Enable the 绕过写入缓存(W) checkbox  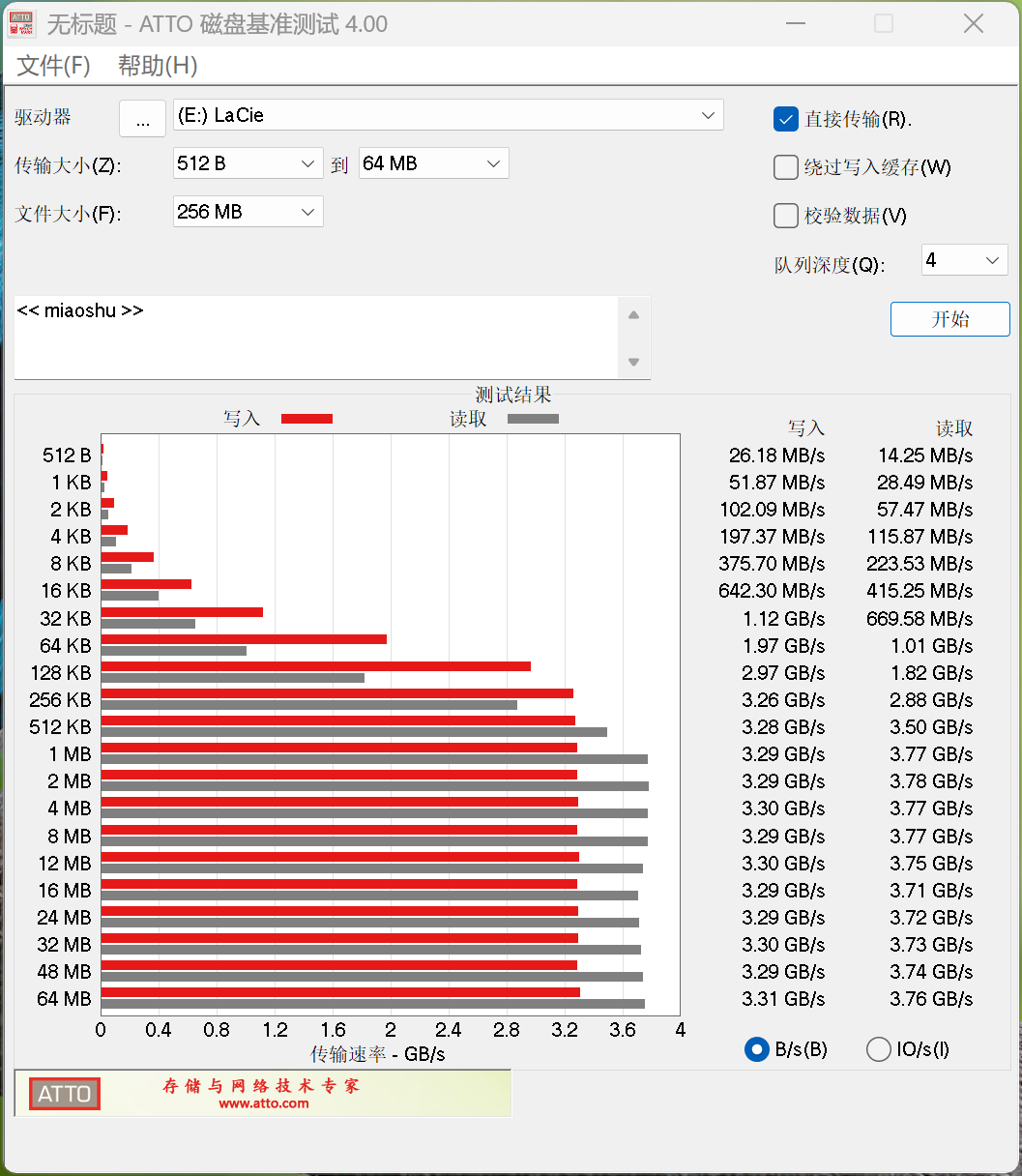pyautogui.click(x=785, y=167)
